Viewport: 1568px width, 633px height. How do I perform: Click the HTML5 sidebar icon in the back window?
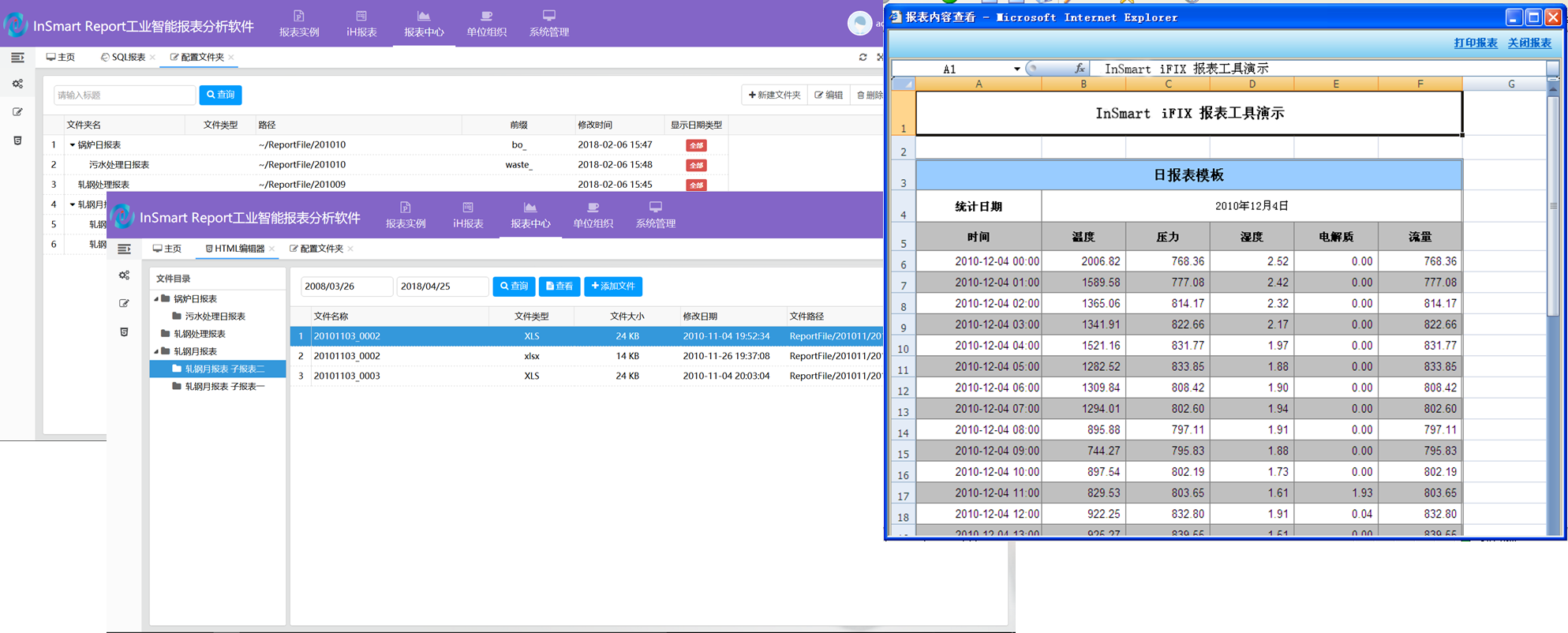click(17, 140)
